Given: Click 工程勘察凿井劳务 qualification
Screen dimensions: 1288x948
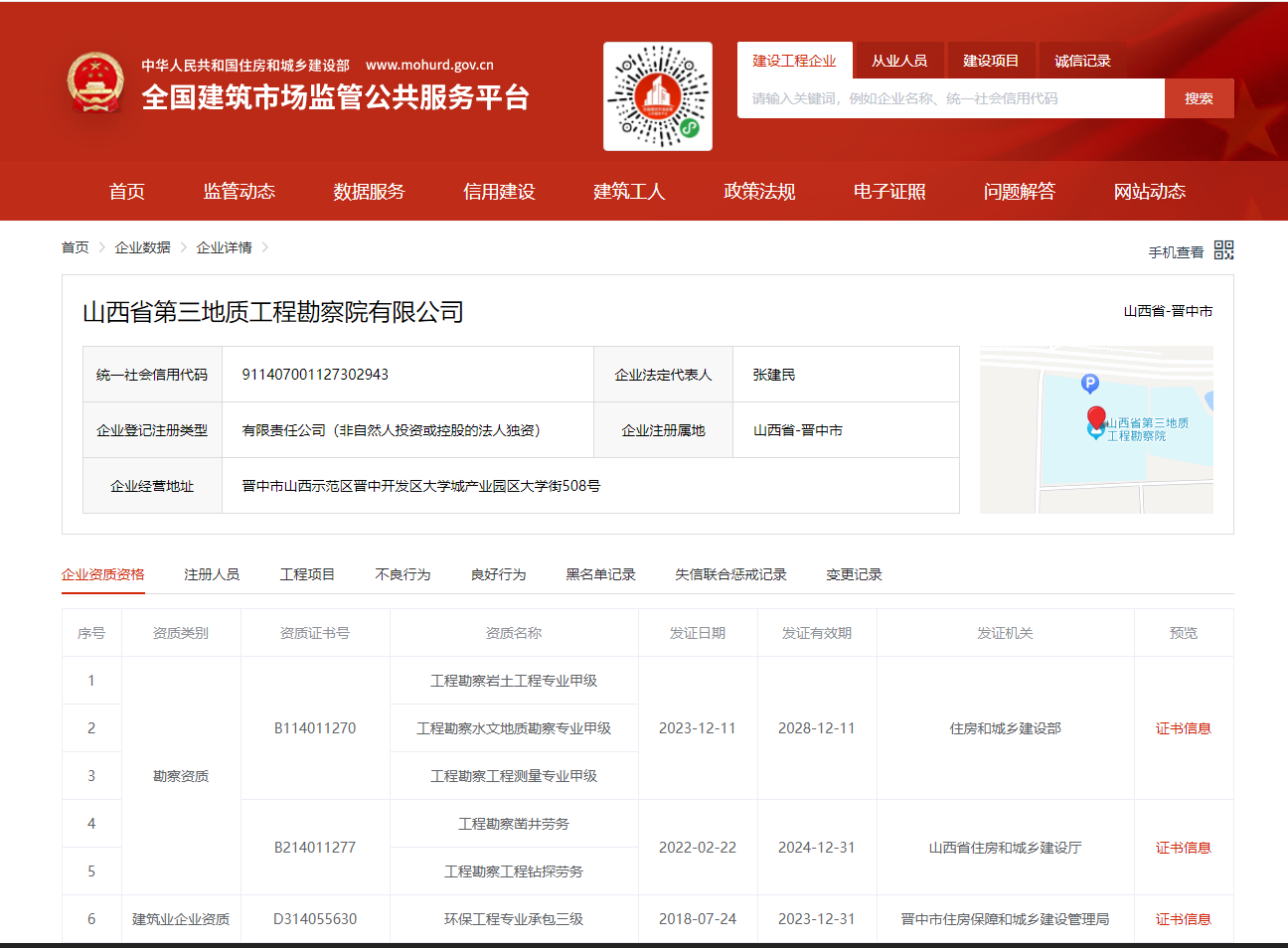Looking at the screenshot, I should click(514, 824).
